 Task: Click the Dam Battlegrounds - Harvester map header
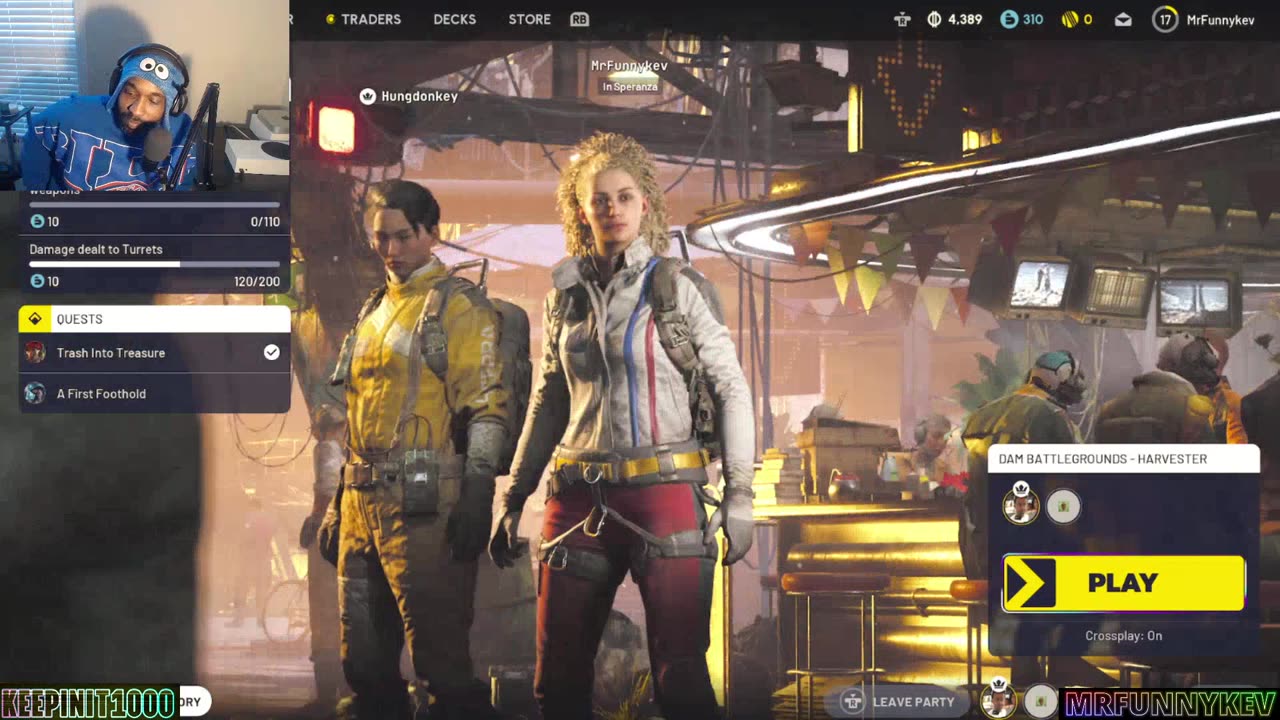pos(1124,459)
